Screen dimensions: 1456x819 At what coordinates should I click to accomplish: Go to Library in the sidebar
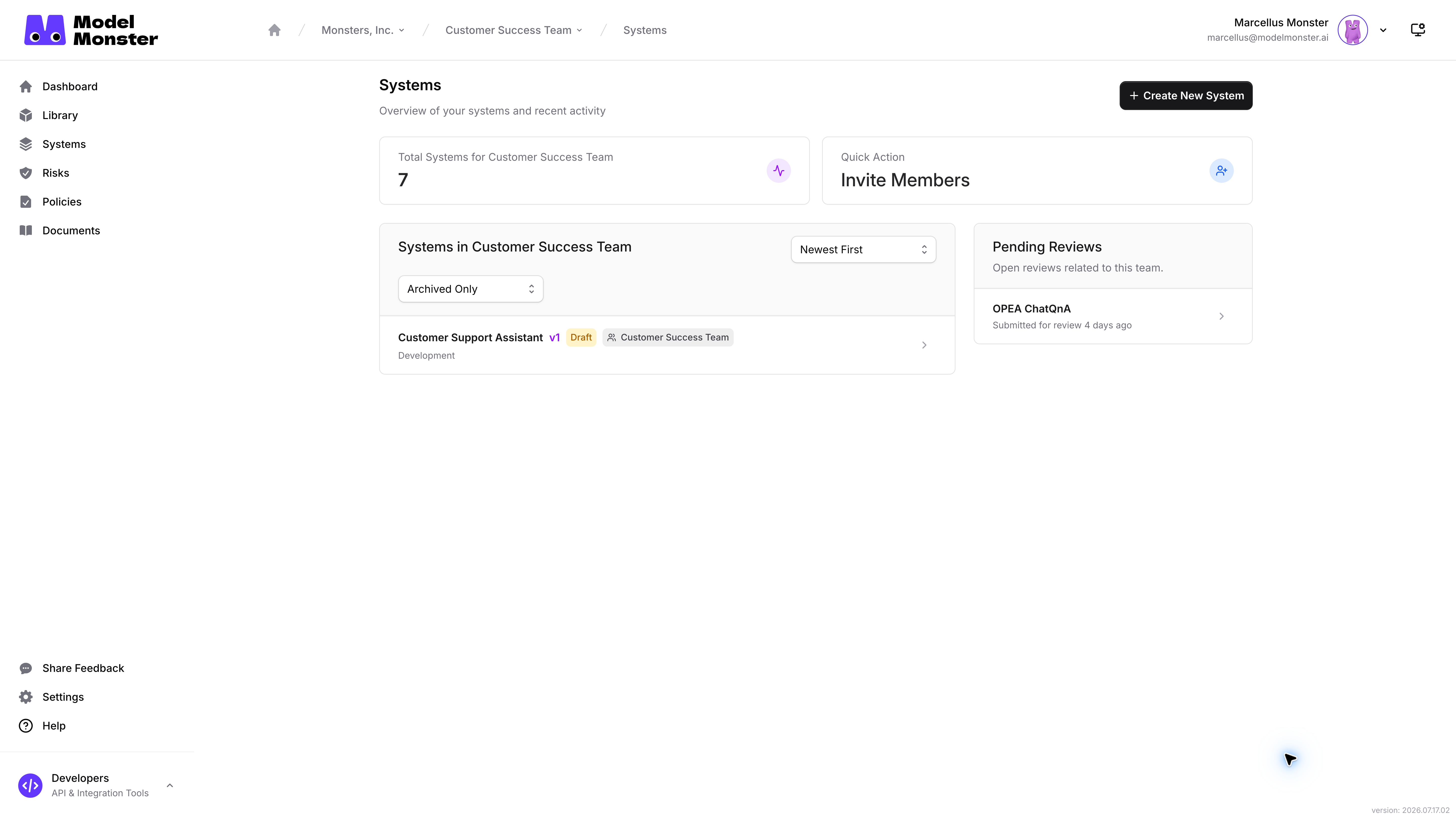click(x=60, y=115)
